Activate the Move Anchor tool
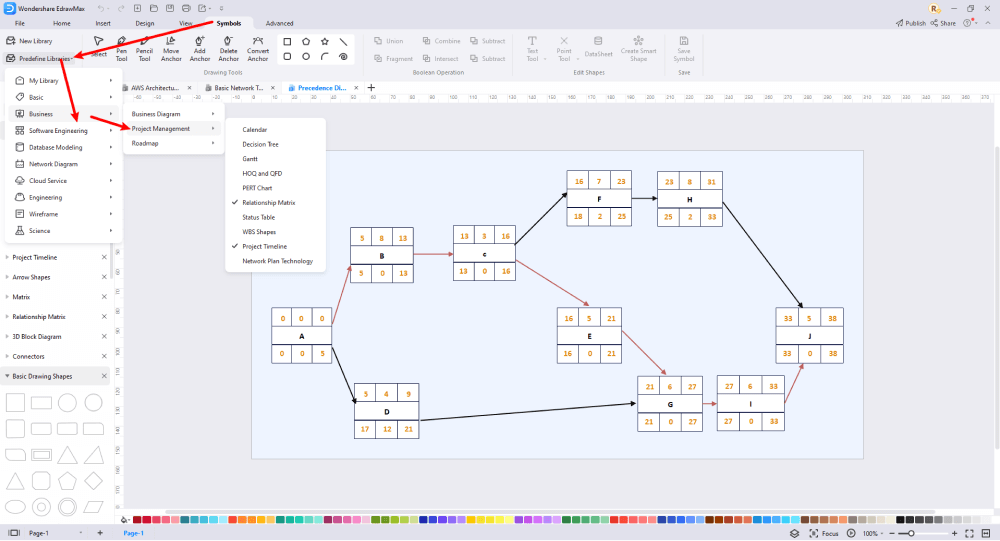Screen dimensions: 1000x541 (x=171, y=49)
